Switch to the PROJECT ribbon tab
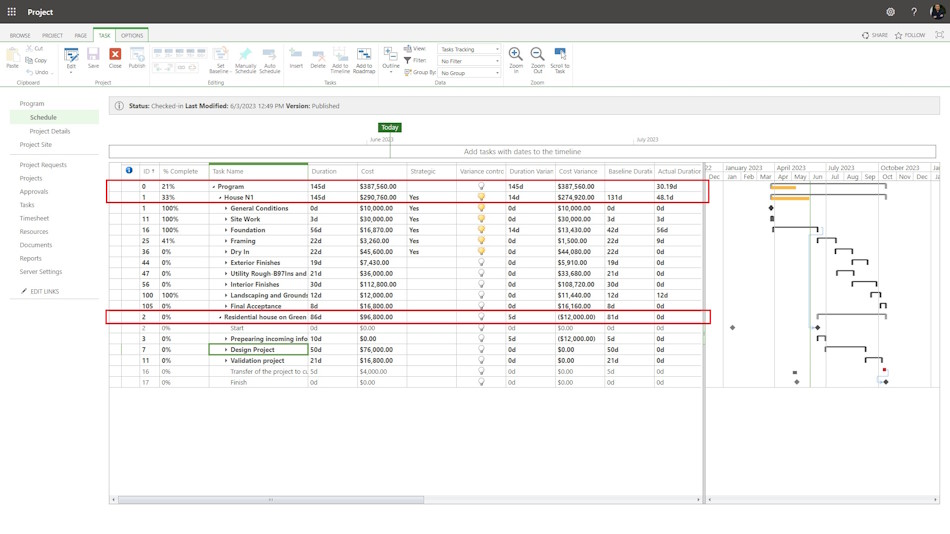Viewport: 950px width, 534px height. pyautogui.click(x=52, y=36)
